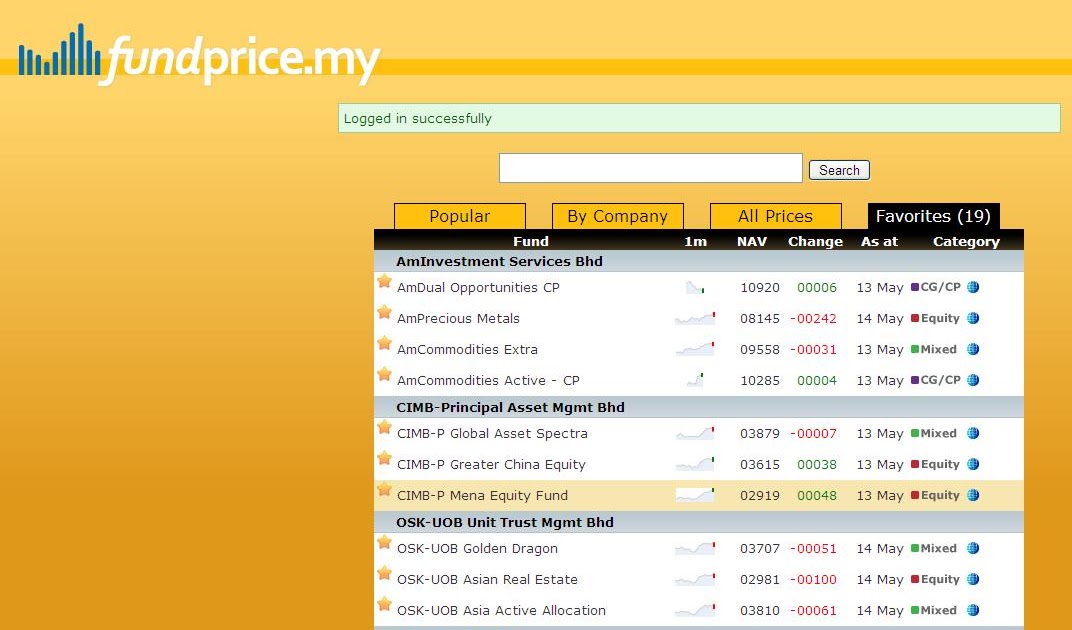Open 1m sparkline chart for AmPrecious Metals
Screen dimensions: 1072x630
[695, 318]
